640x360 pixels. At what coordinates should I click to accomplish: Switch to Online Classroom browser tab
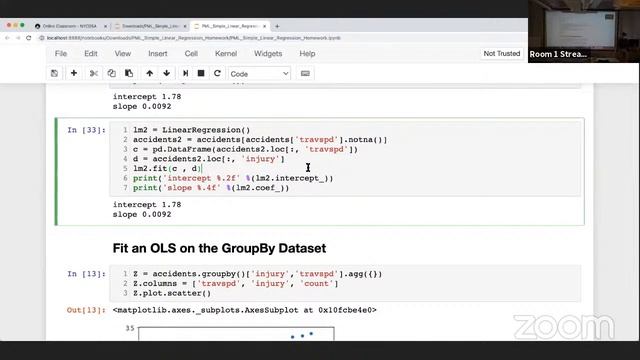[x=69, y=26]
